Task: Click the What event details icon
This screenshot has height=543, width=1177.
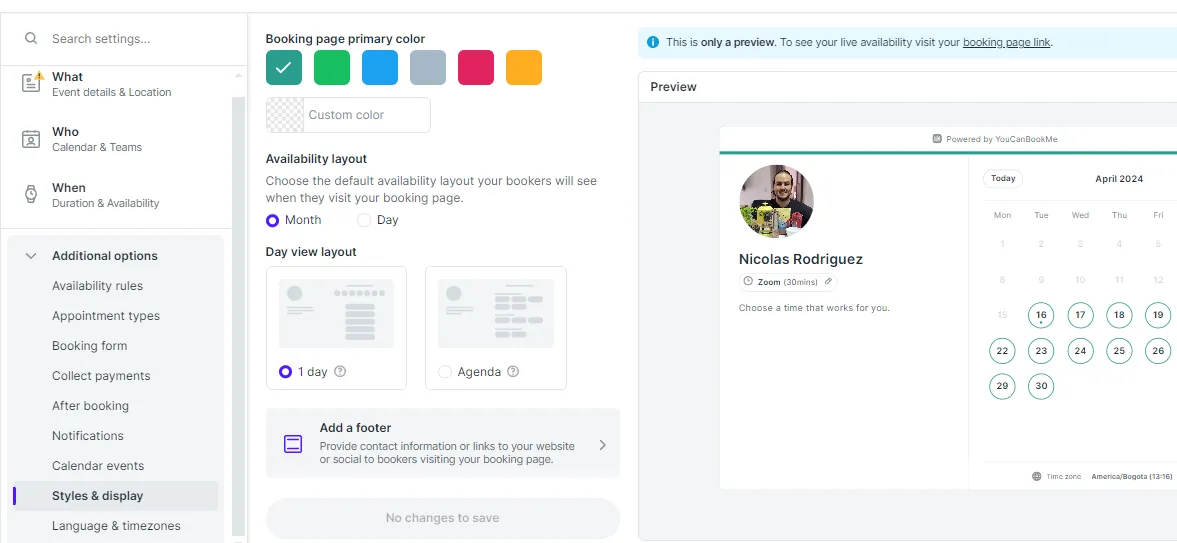Action: [x=31, y=84]
